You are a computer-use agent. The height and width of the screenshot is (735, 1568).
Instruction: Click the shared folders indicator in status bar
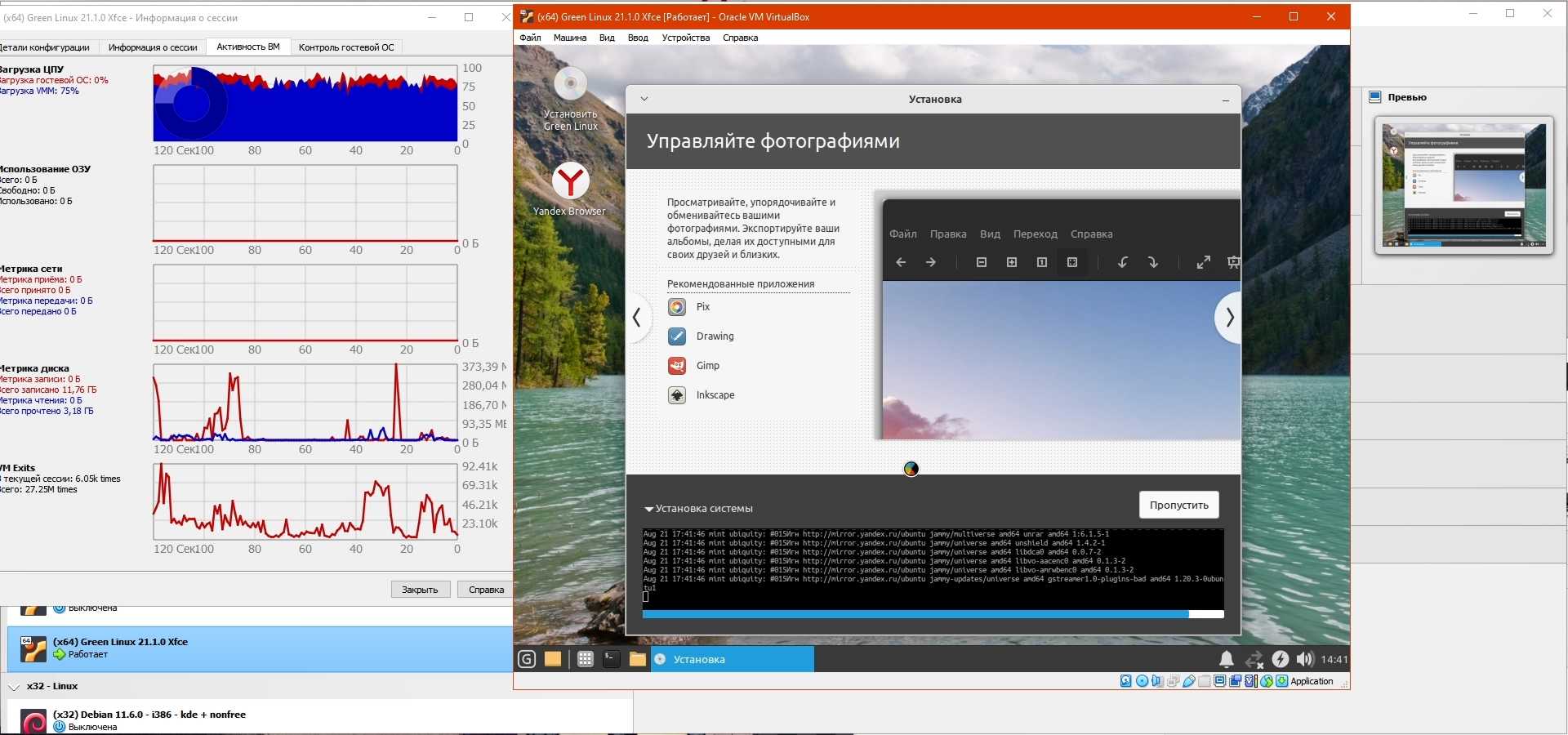tap(1205, 681)
